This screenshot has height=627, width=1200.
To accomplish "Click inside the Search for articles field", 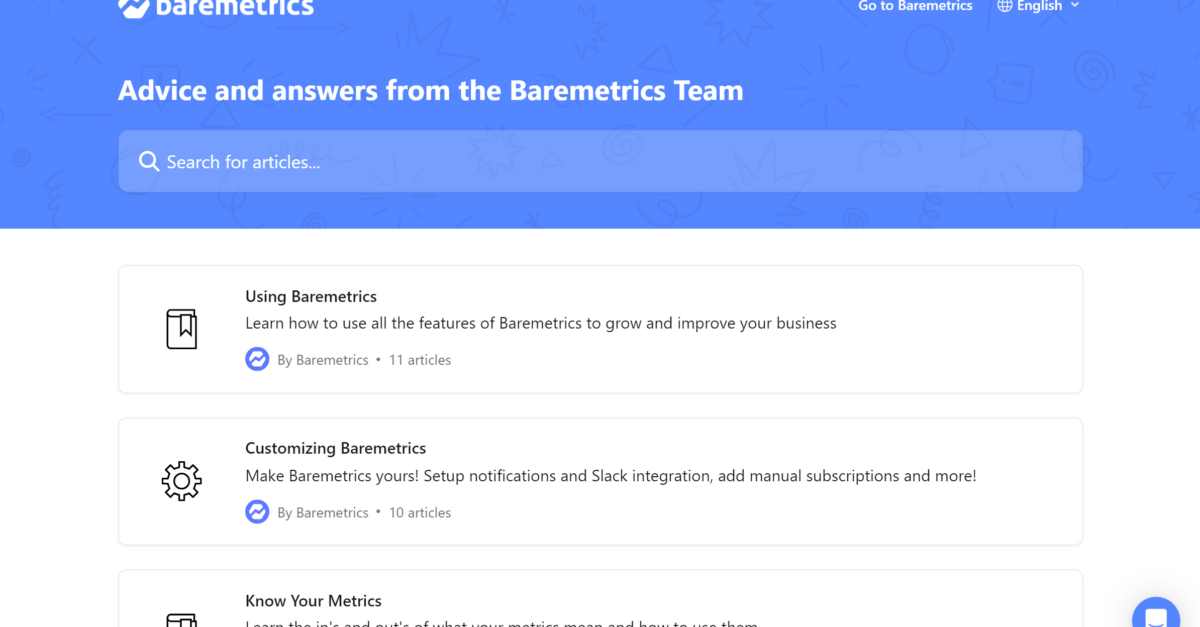I will (x=400, y=161).
